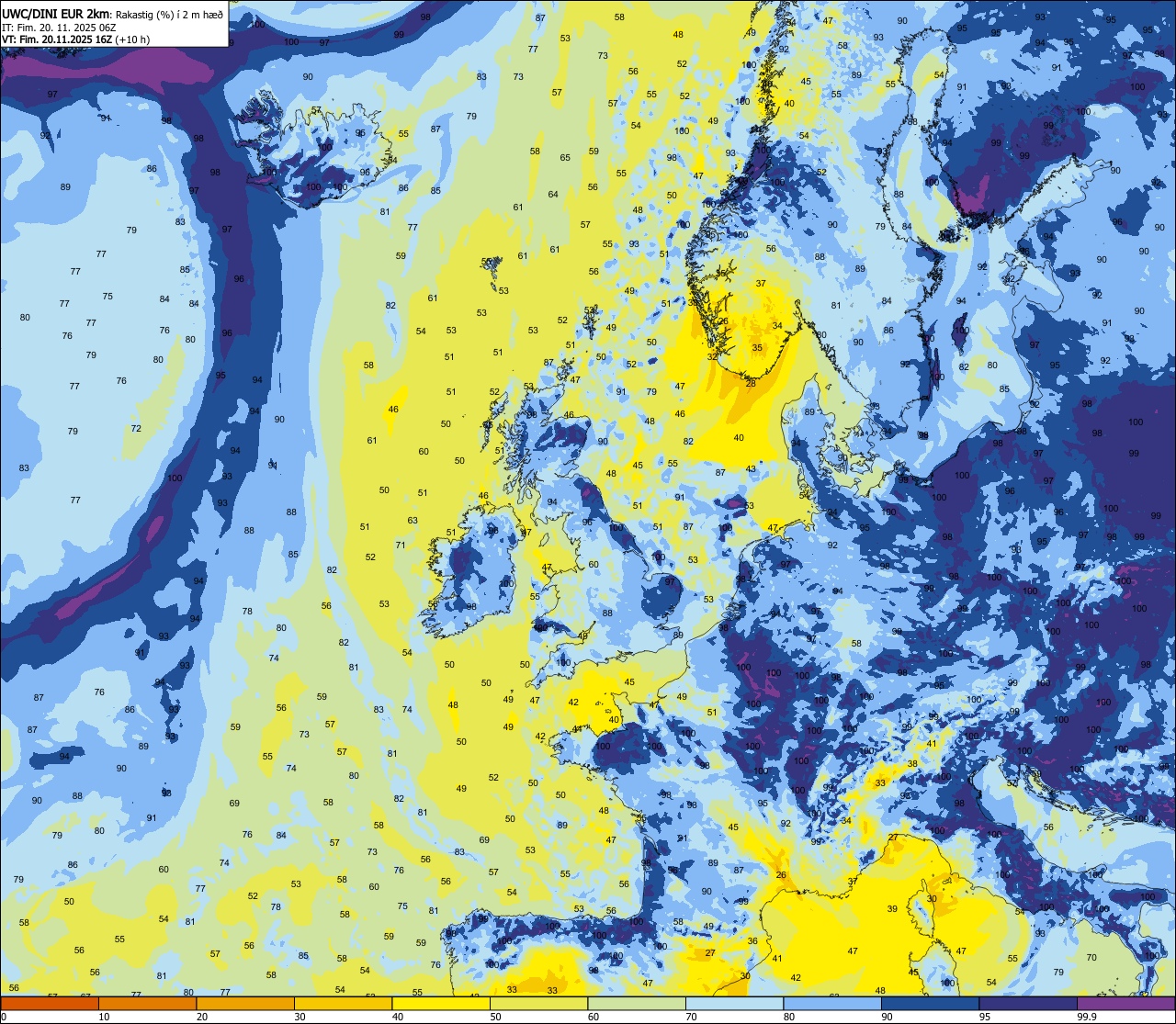Click the 20–30 legend color segment
1176x1024 pixels.
pos(245,1004)
